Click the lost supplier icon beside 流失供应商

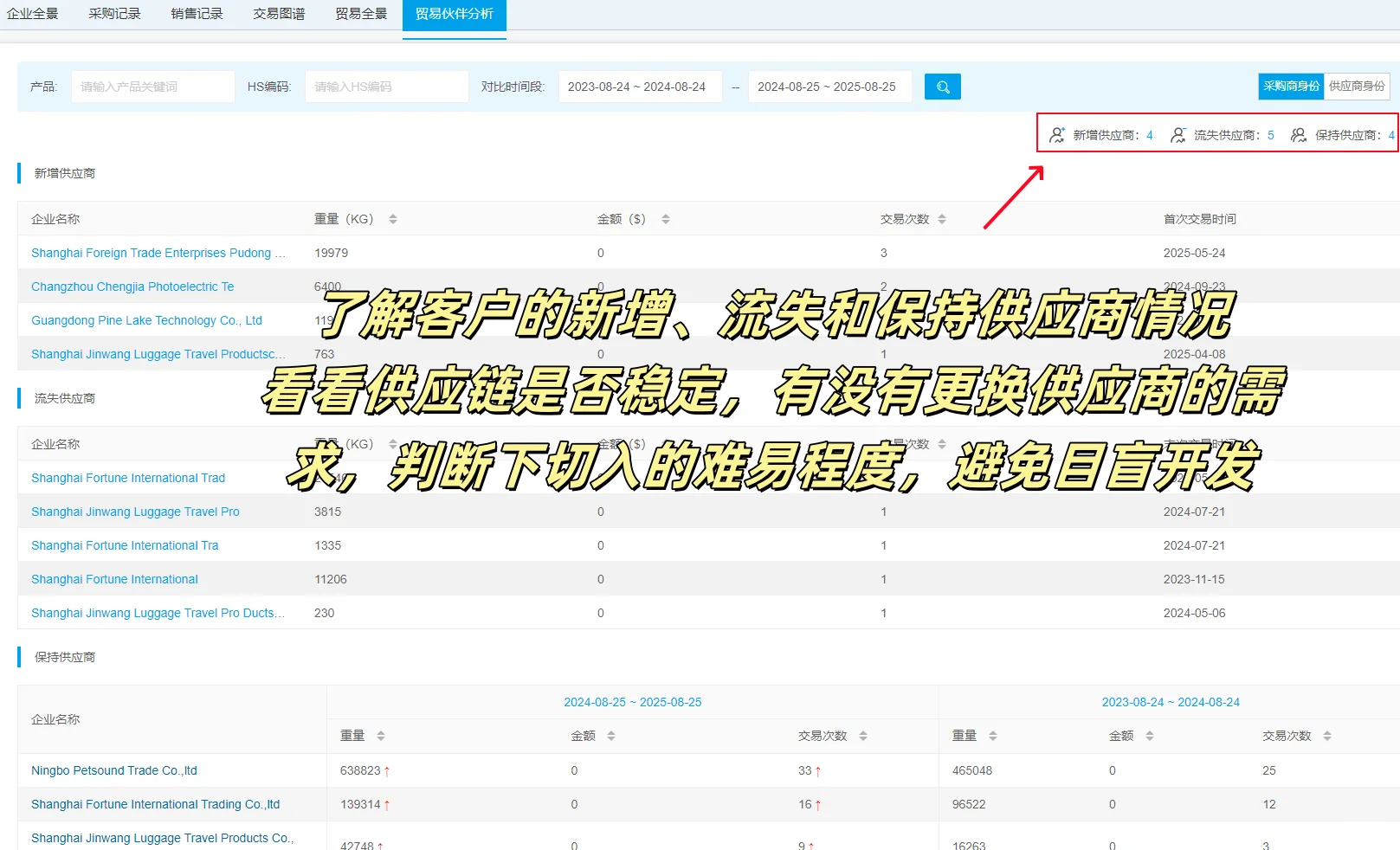(x=1177, y=134)
